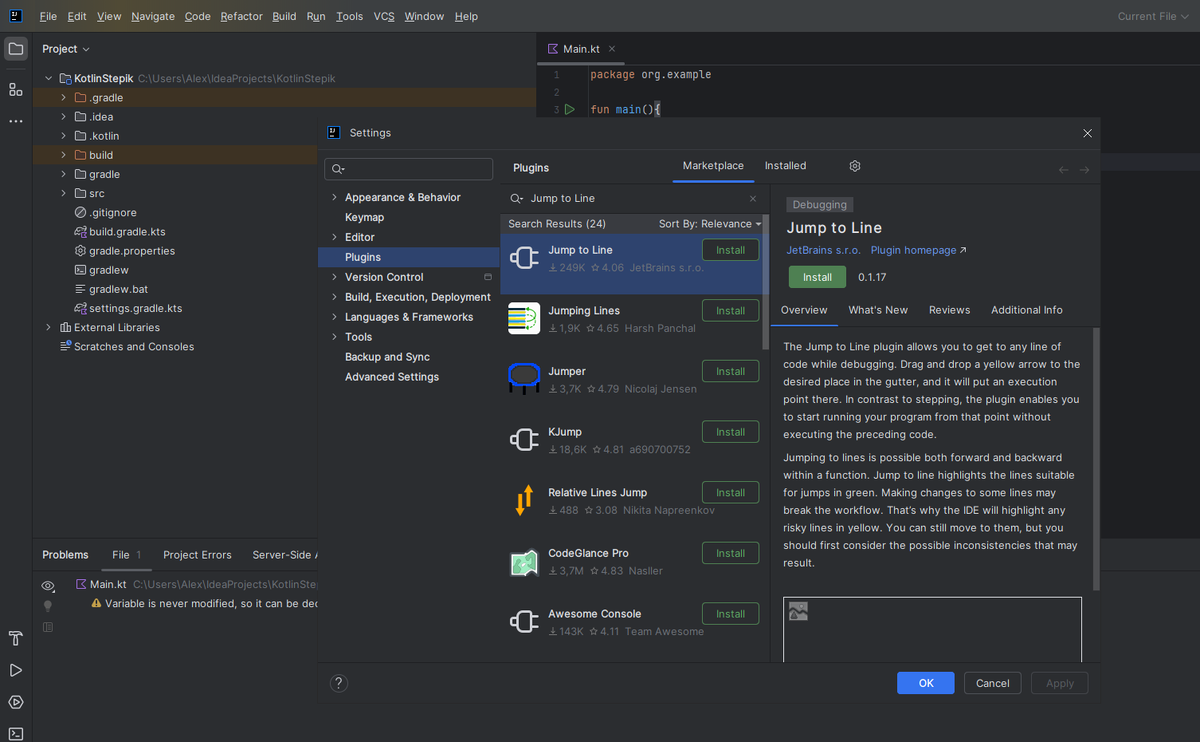Open the Plugin homepage link
Image resolution: width=1200 pixels, height=742 pixels.
click(918, 250)
